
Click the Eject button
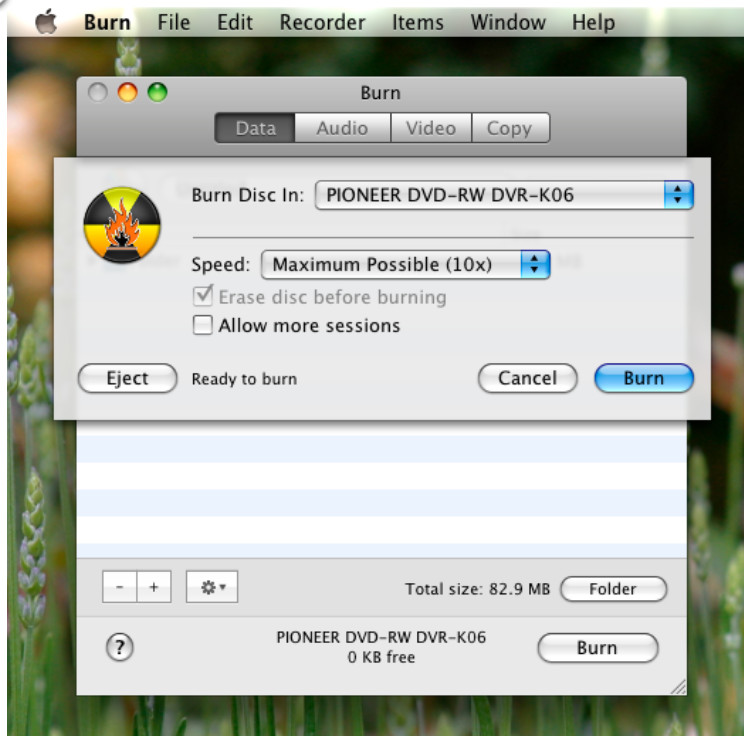tap(127, 378)
